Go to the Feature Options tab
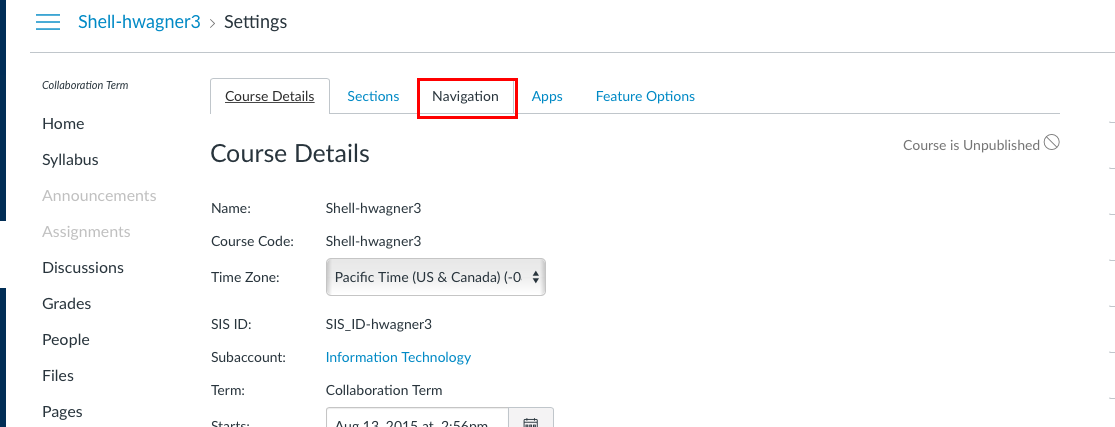This screenshot has width=1115, height=427. (645, 97)
